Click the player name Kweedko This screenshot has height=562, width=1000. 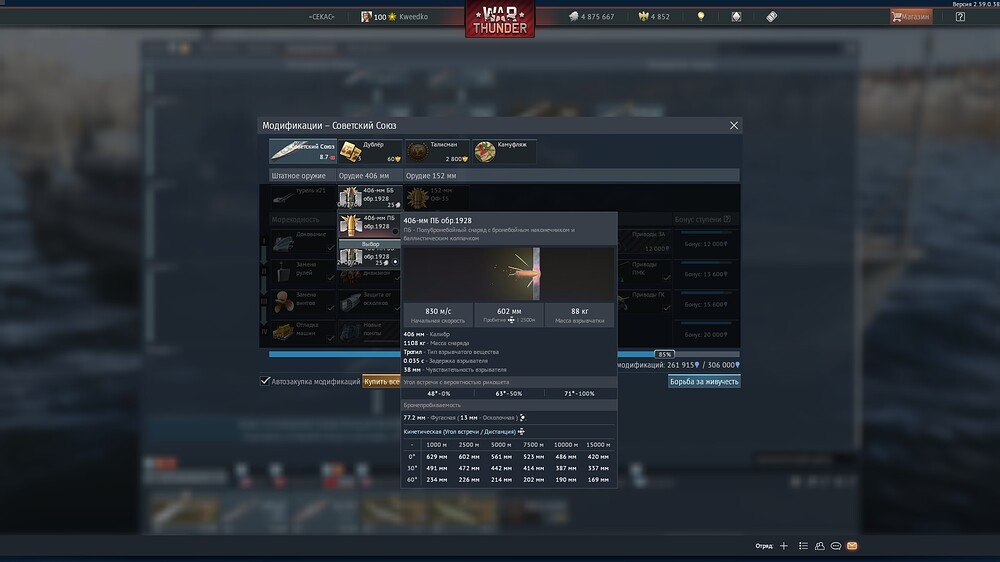pos(413,17)
